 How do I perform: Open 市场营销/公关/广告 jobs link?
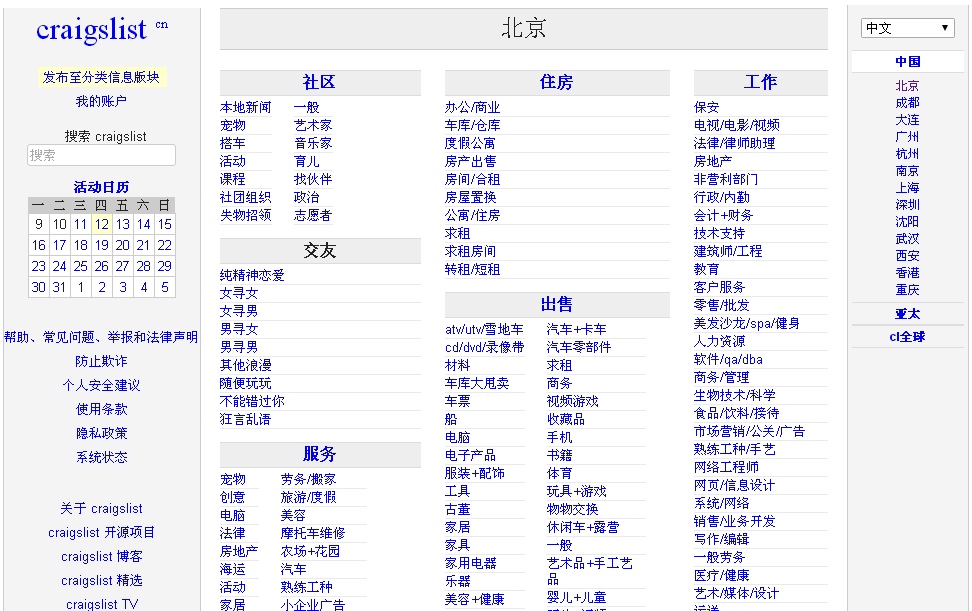click(x=749, y=431)
